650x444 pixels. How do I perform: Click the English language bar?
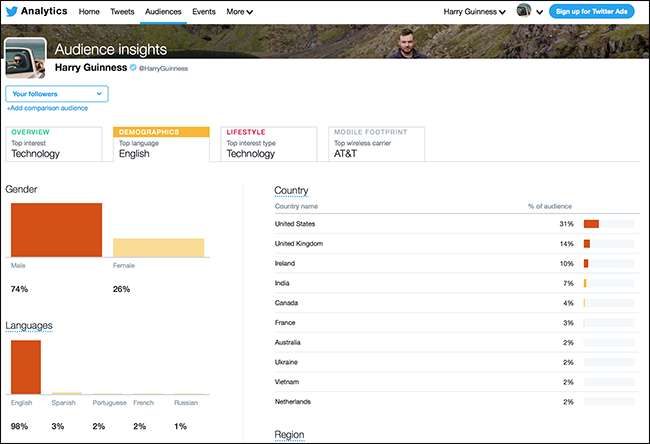point(26,367)
